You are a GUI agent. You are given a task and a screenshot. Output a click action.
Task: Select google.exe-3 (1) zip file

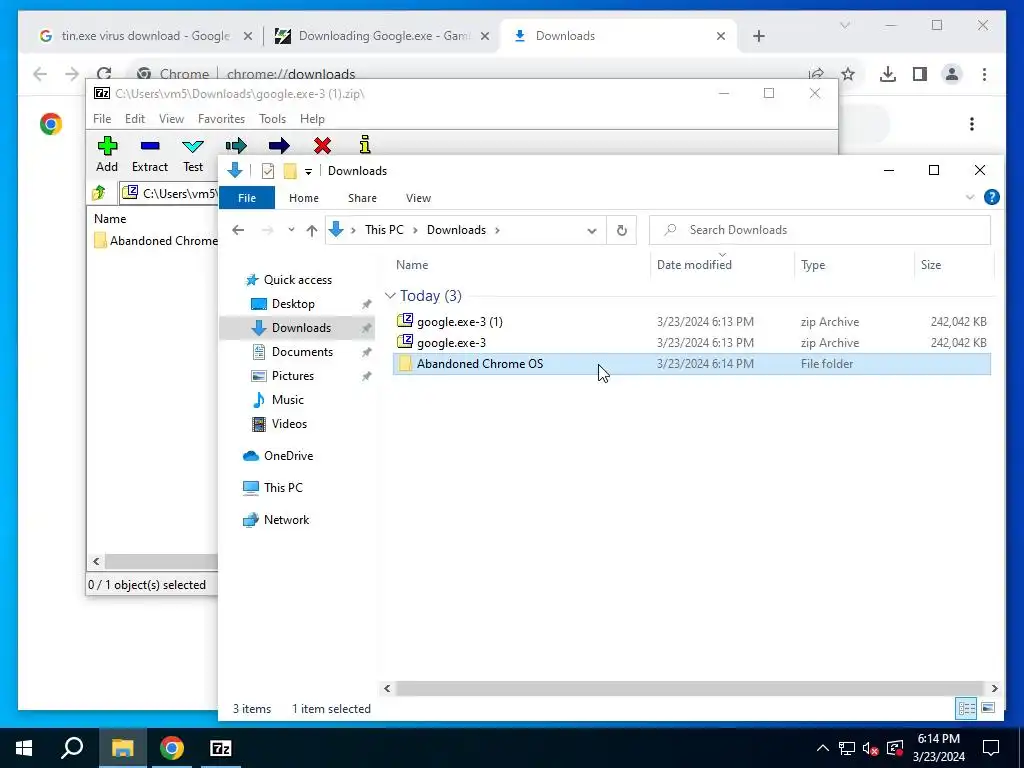(692, 321)
